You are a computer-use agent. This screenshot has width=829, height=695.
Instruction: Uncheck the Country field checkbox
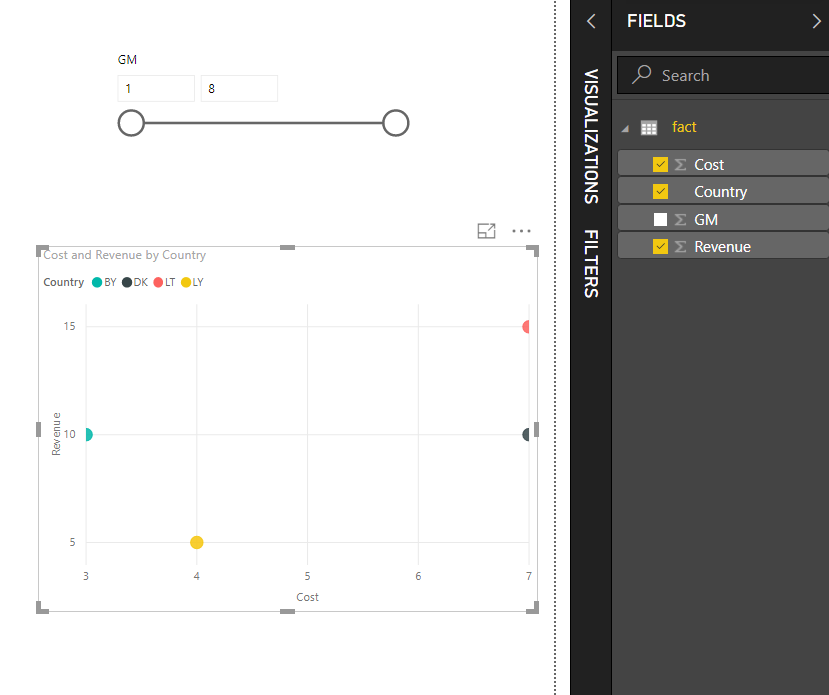(x=660, y=191)
